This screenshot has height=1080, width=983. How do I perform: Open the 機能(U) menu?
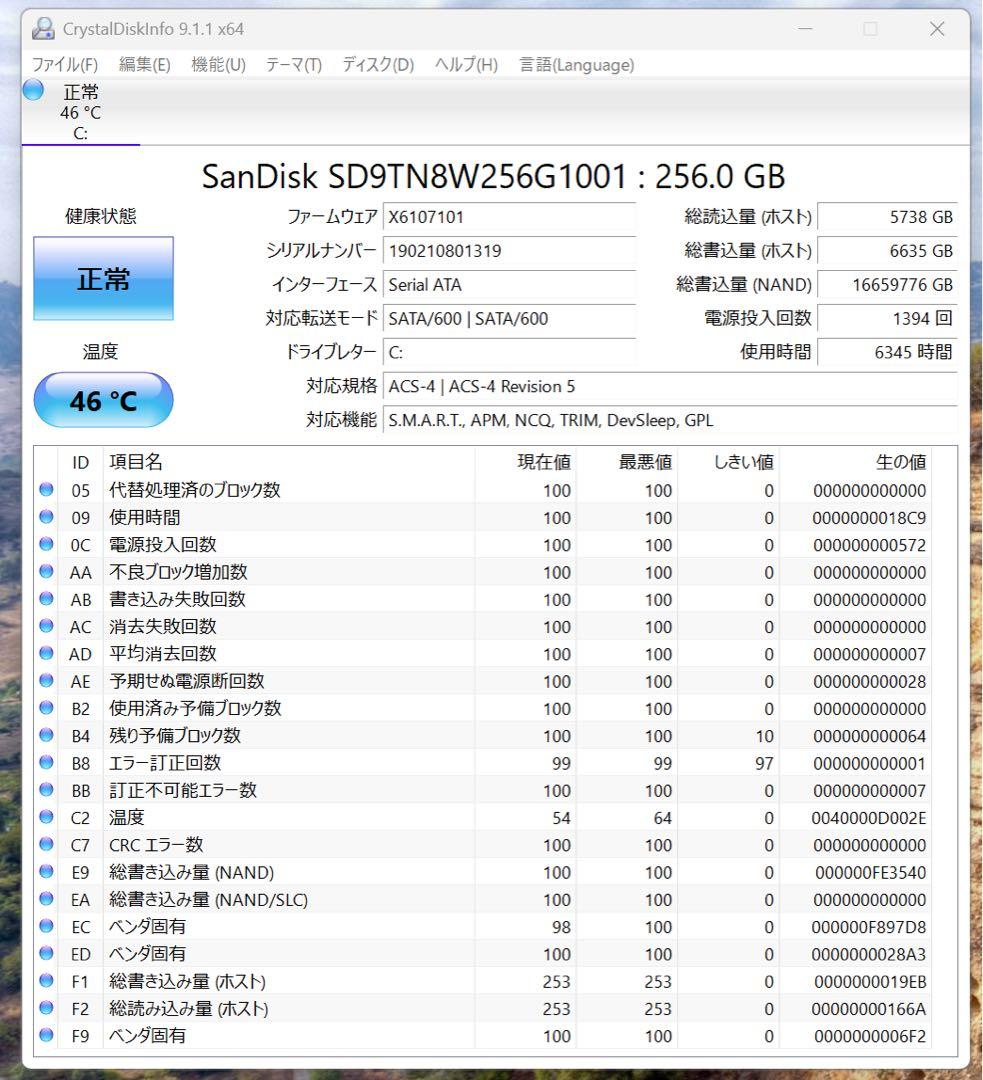point(216,64)
